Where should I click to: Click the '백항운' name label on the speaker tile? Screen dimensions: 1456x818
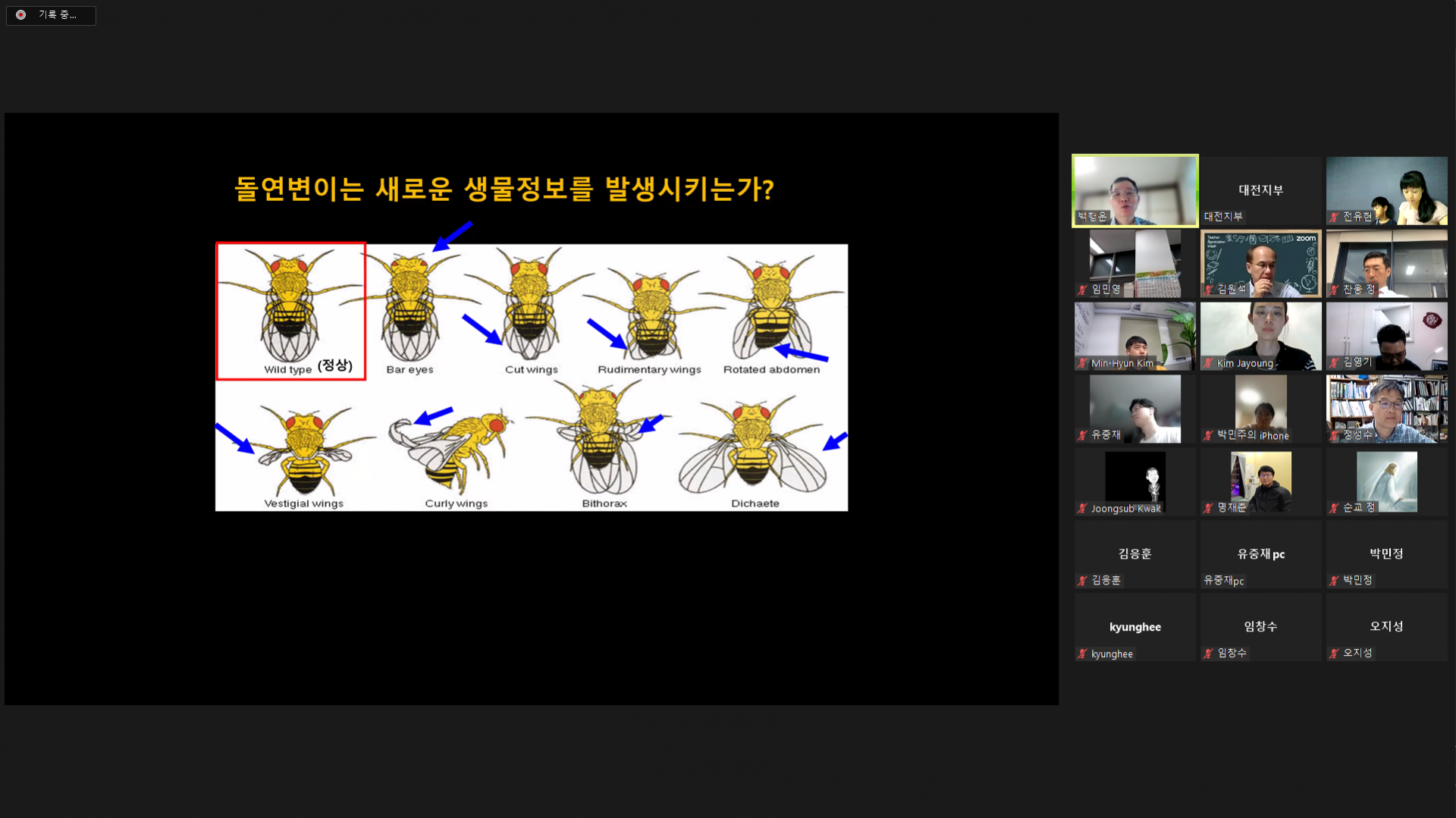1093,217
